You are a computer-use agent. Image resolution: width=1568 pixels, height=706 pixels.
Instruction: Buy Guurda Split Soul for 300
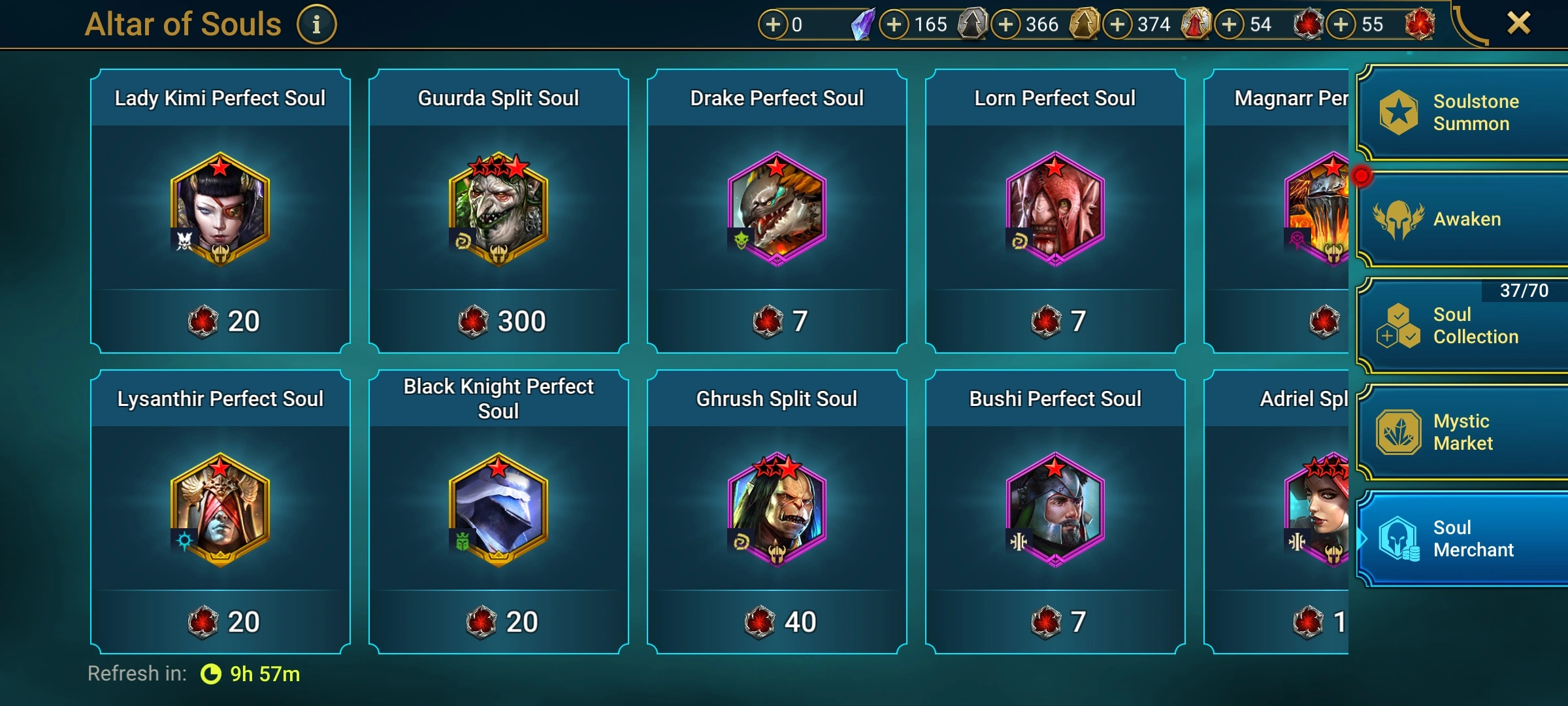point(499,321)
